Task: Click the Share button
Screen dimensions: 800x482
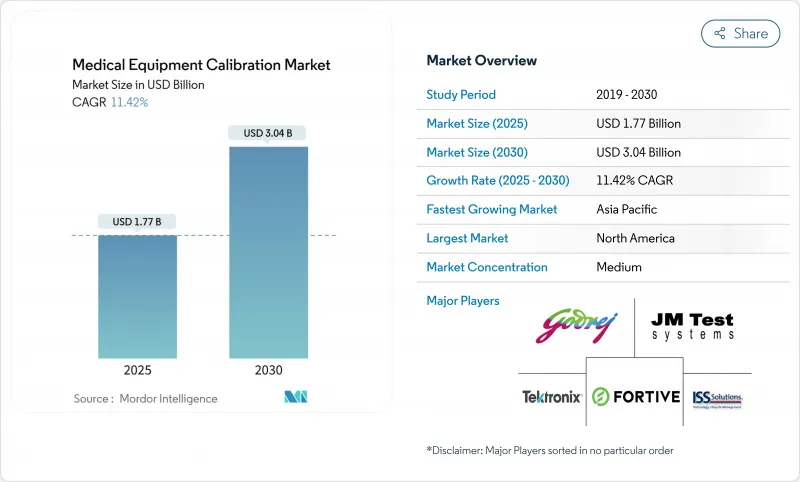Action: [741, 33]
